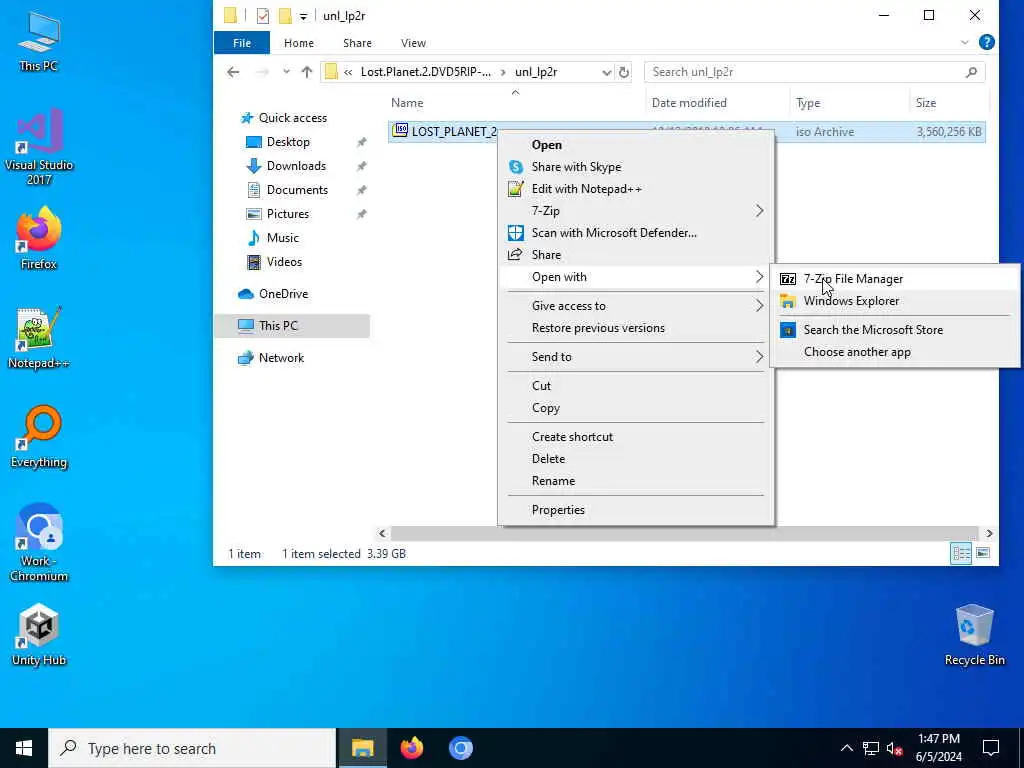Select Unity Hub desktop shortcut

pyautogui.click(x=39, y=635)
